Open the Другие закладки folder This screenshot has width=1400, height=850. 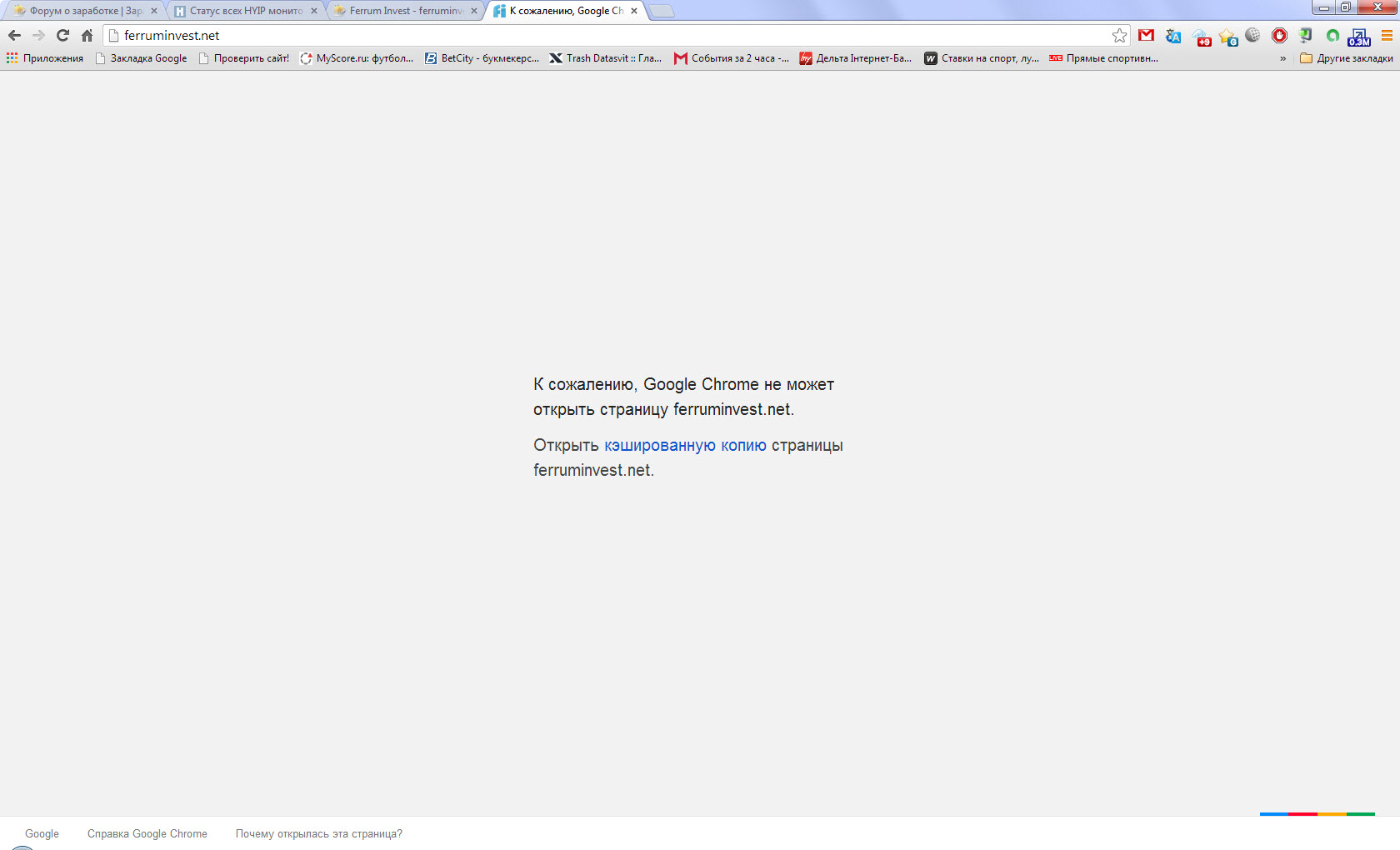pos(1346,58)
